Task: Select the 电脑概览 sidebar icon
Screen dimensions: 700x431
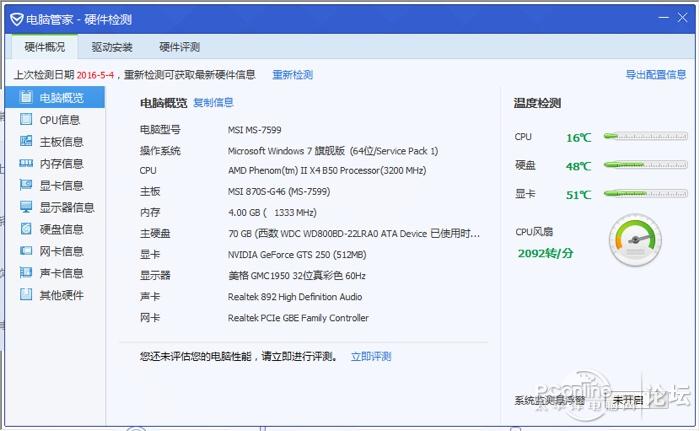Action: tap(26, 97)
